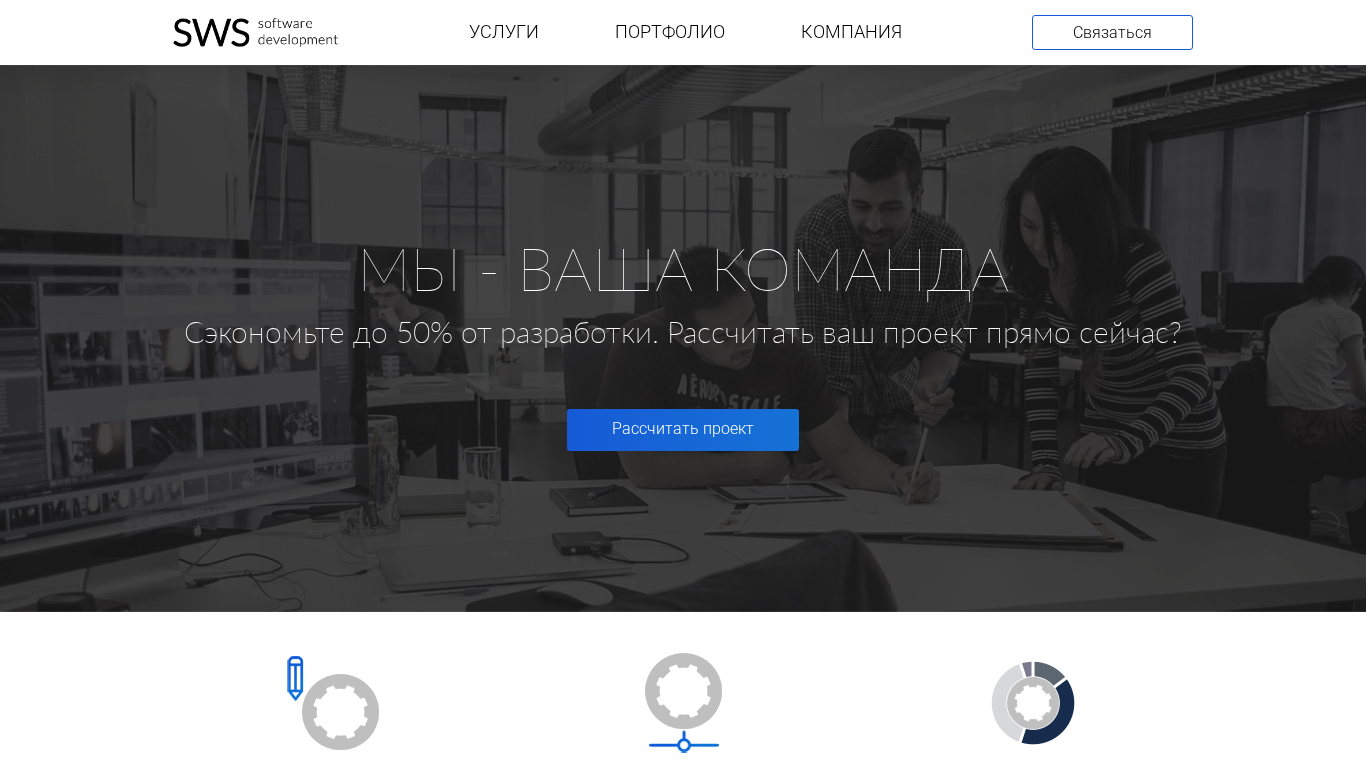Click the large SWS letters in the logo

tap(211, 33)
